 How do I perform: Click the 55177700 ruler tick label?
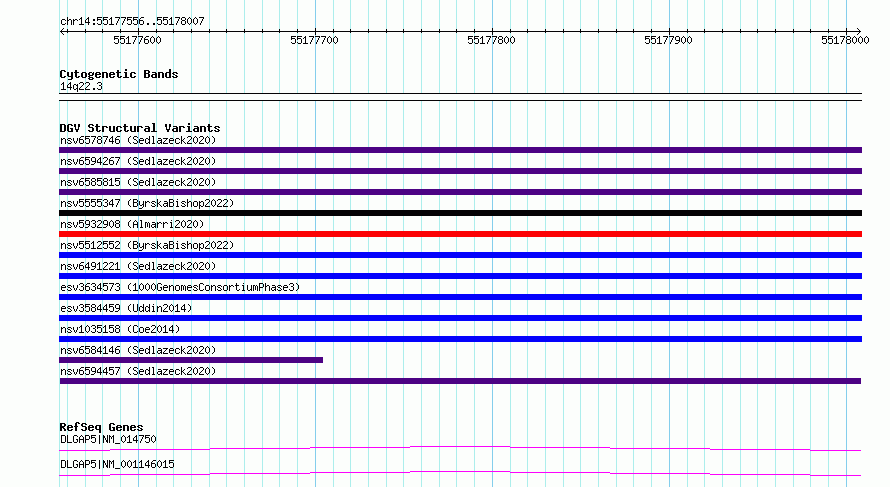click(x=314, y=40)
